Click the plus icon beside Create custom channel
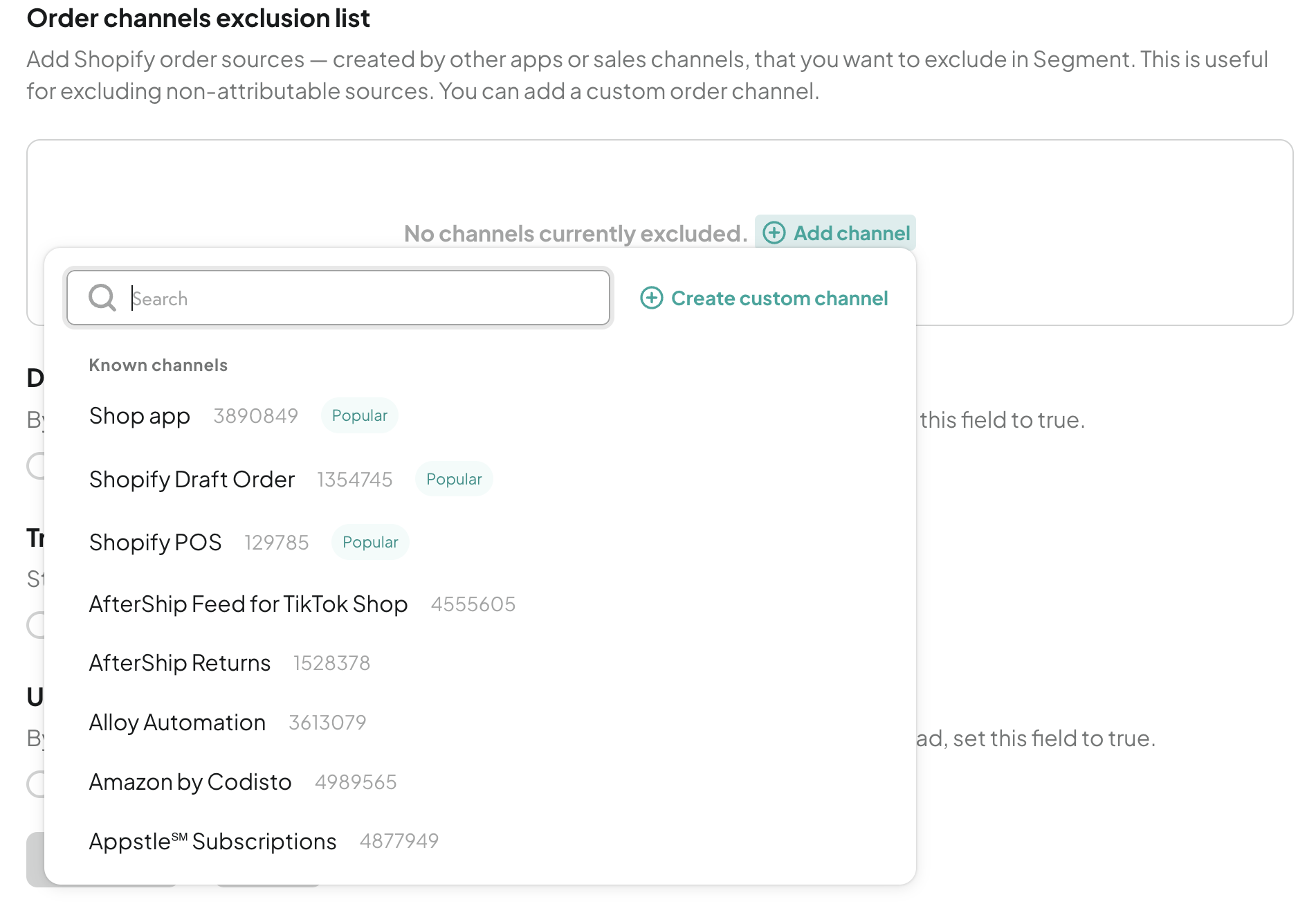 [x=652, y=298]
